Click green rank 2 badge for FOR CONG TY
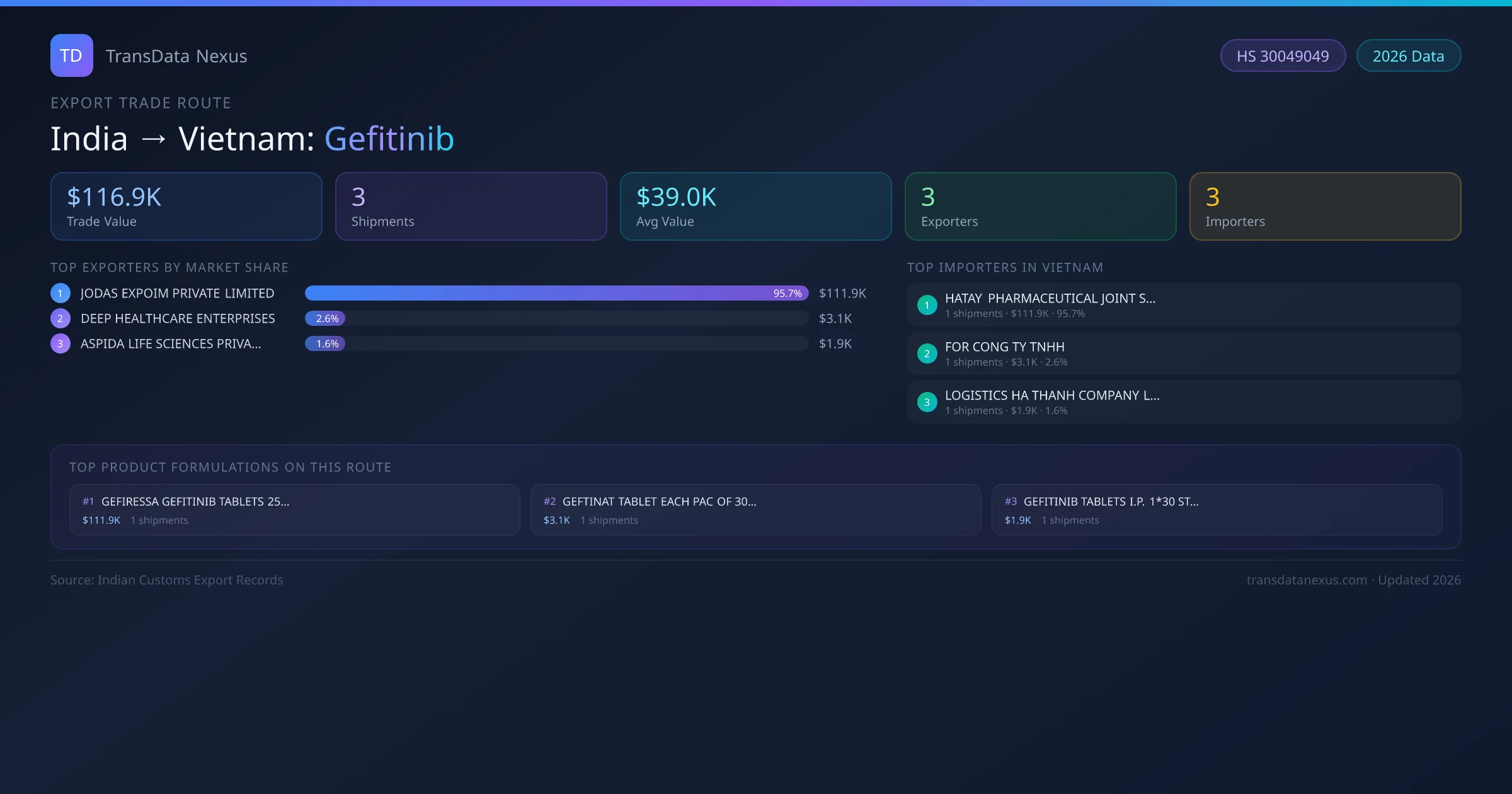Viewport: 1512px width, 794px height. click(927, 354)
